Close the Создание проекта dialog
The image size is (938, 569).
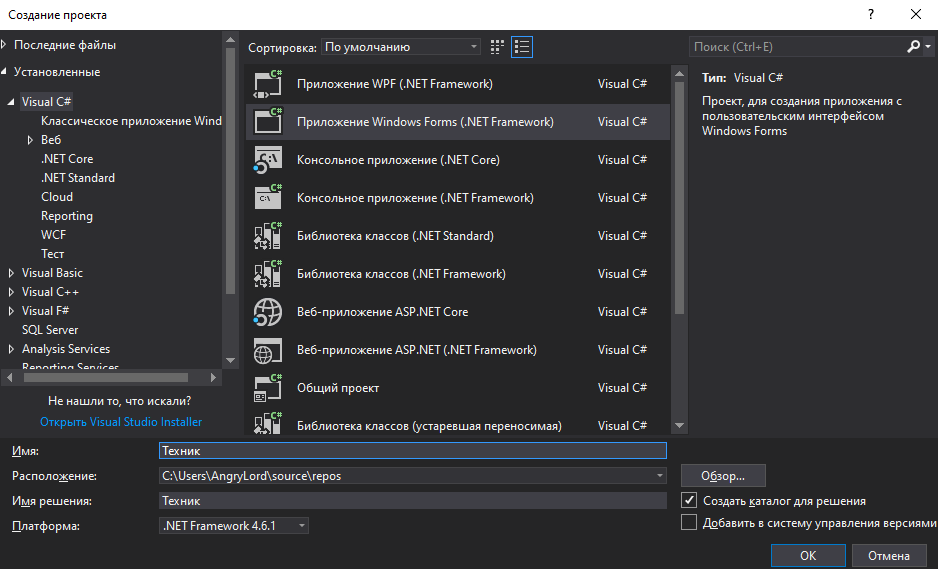click(916, 14)
